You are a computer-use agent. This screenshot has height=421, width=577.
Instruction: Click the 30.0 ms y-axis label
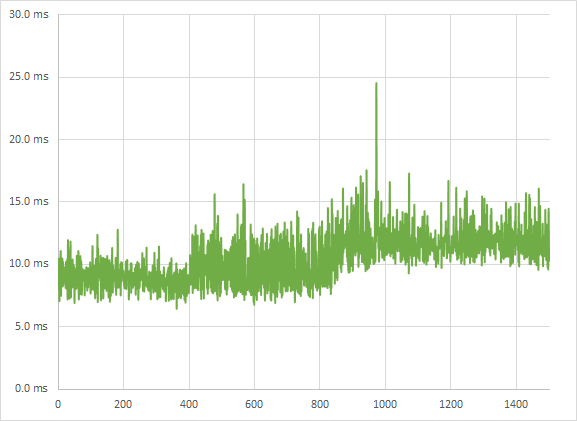[x=29, y=15]
